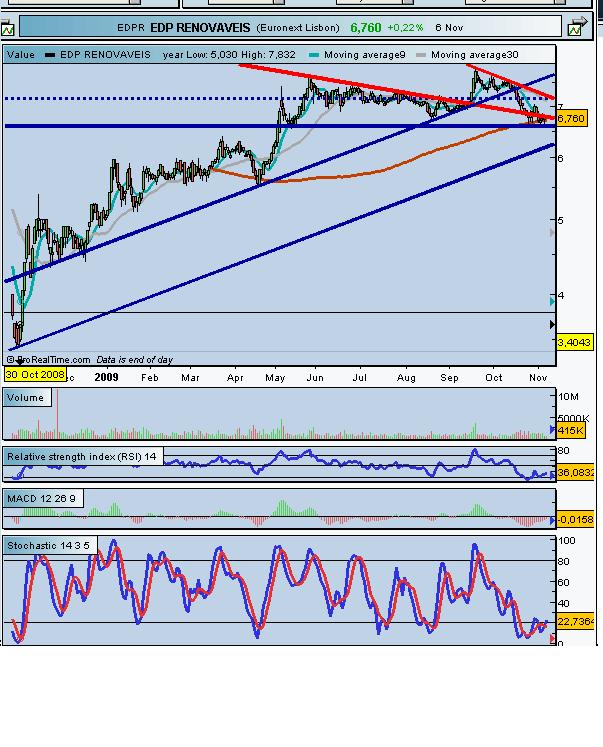Select the MACD 12 26 9 label

pos(41,499)
